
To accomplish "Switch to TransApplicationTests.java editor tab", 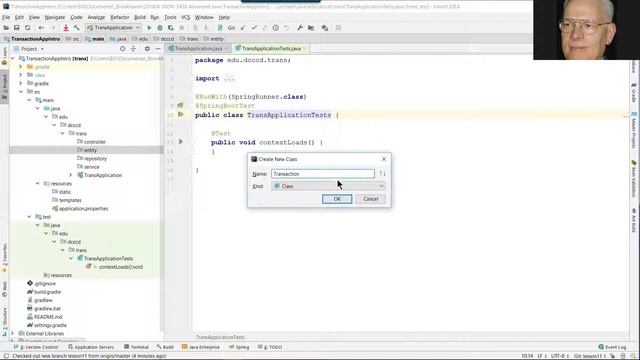I will 271,49.
